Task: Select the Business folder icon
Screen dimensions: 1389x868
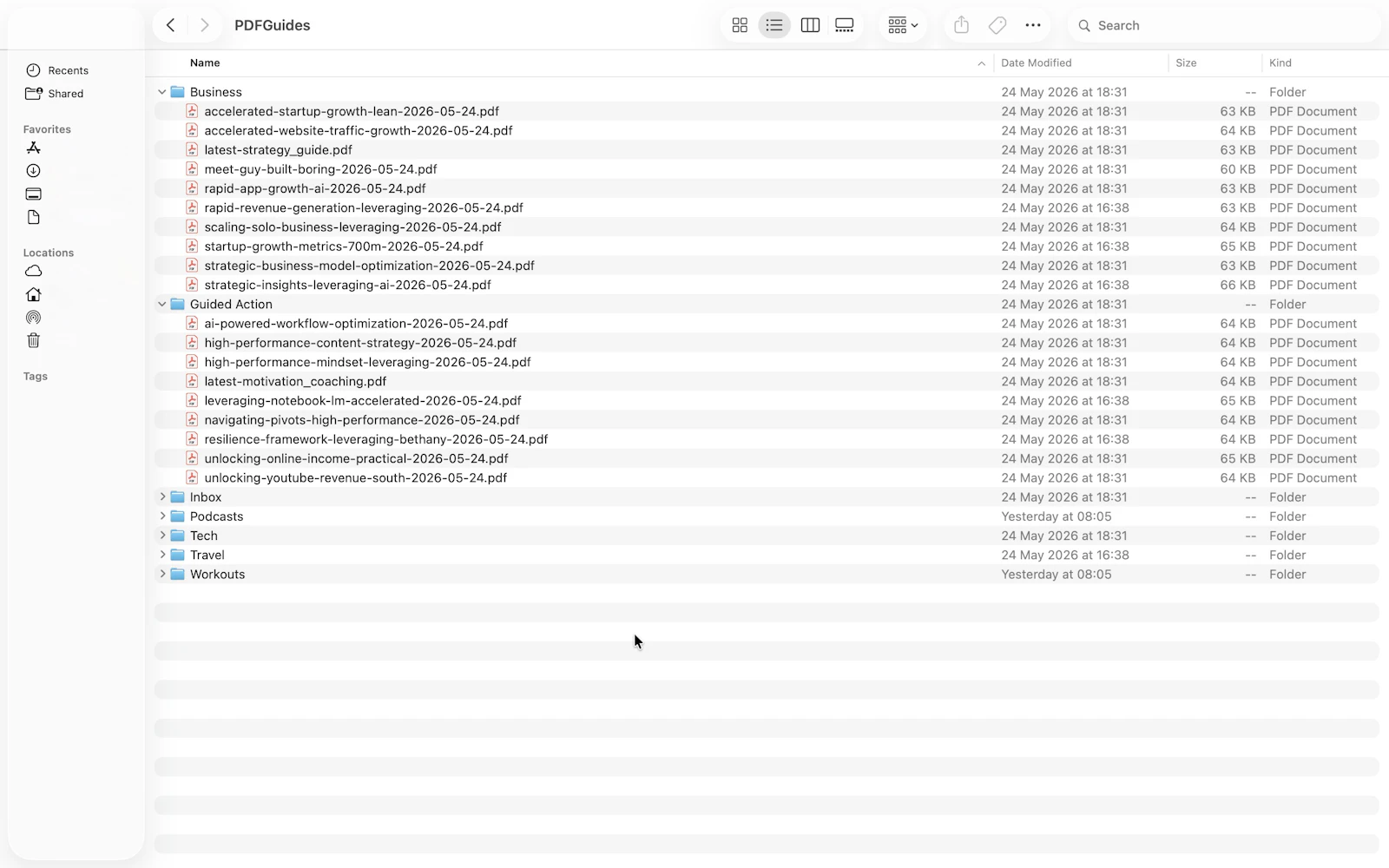Action: tap(178, 92)
